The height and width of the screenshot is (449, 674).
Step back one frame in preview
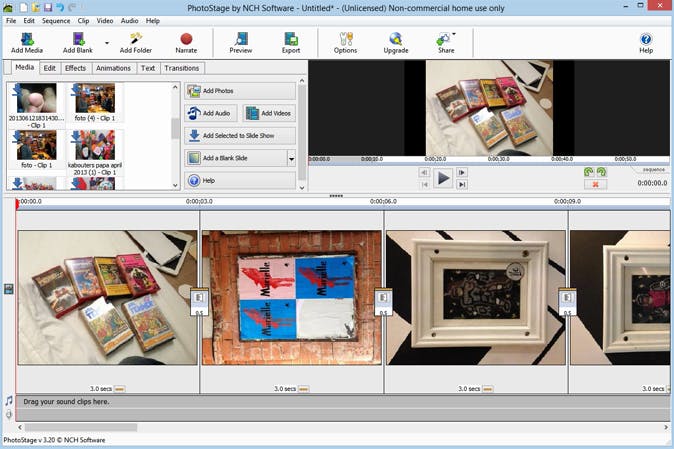point(424,172)
